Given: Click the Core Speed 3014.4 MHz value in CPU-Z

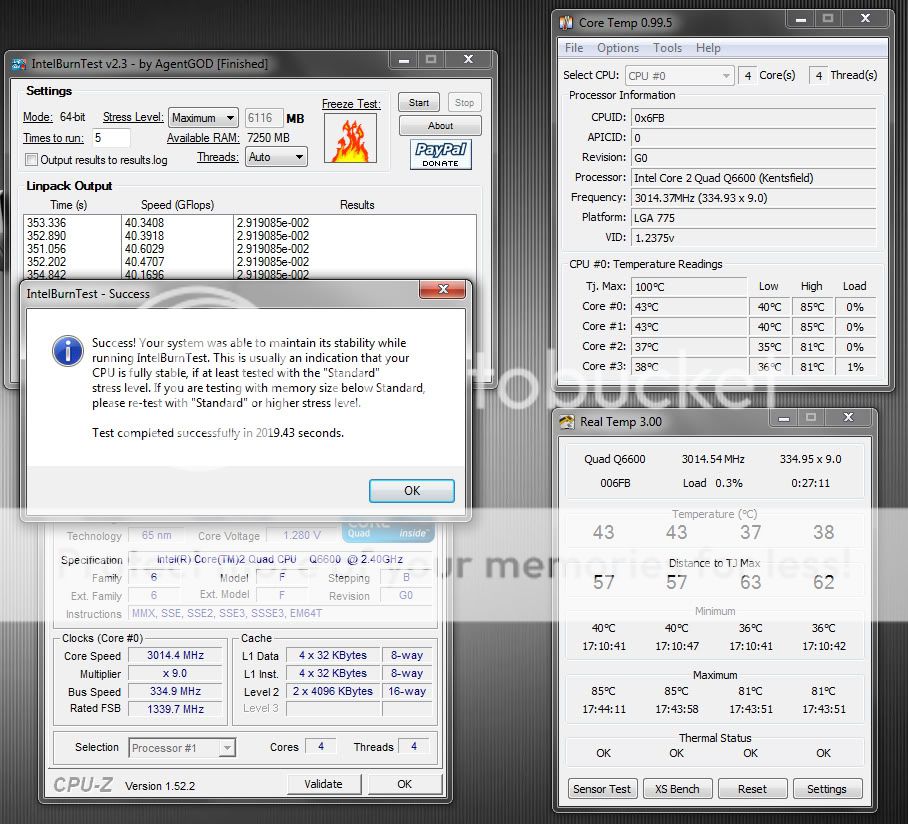Looking at the screenshot, I should [x=175, y=655].
